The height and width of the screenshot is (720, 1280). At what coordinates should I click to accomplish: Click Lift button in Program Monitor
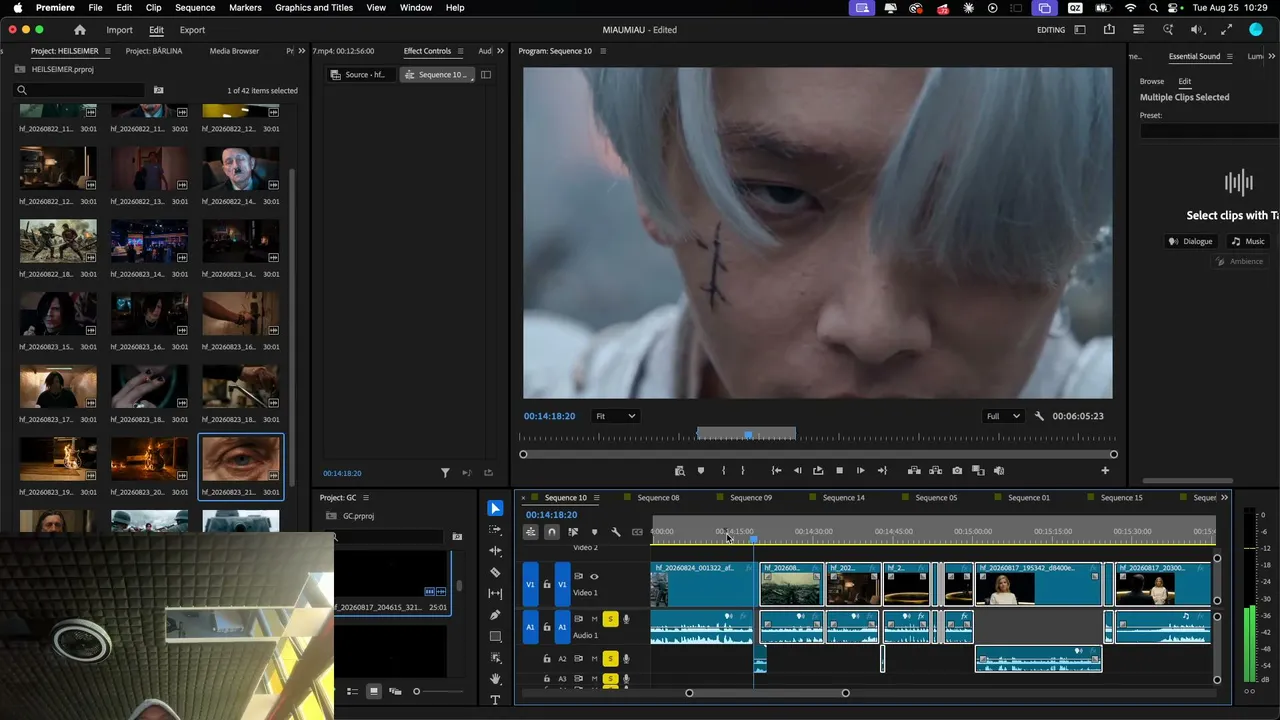(x=914, y=470)
